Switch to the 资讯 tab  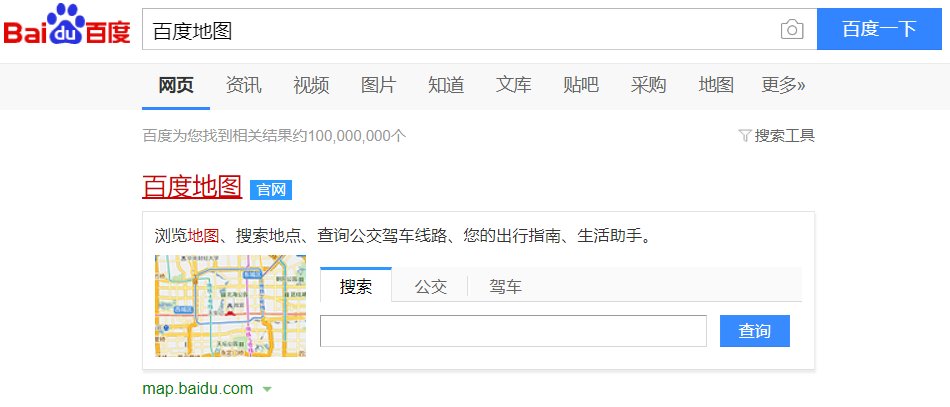click(x=244, y=85)
